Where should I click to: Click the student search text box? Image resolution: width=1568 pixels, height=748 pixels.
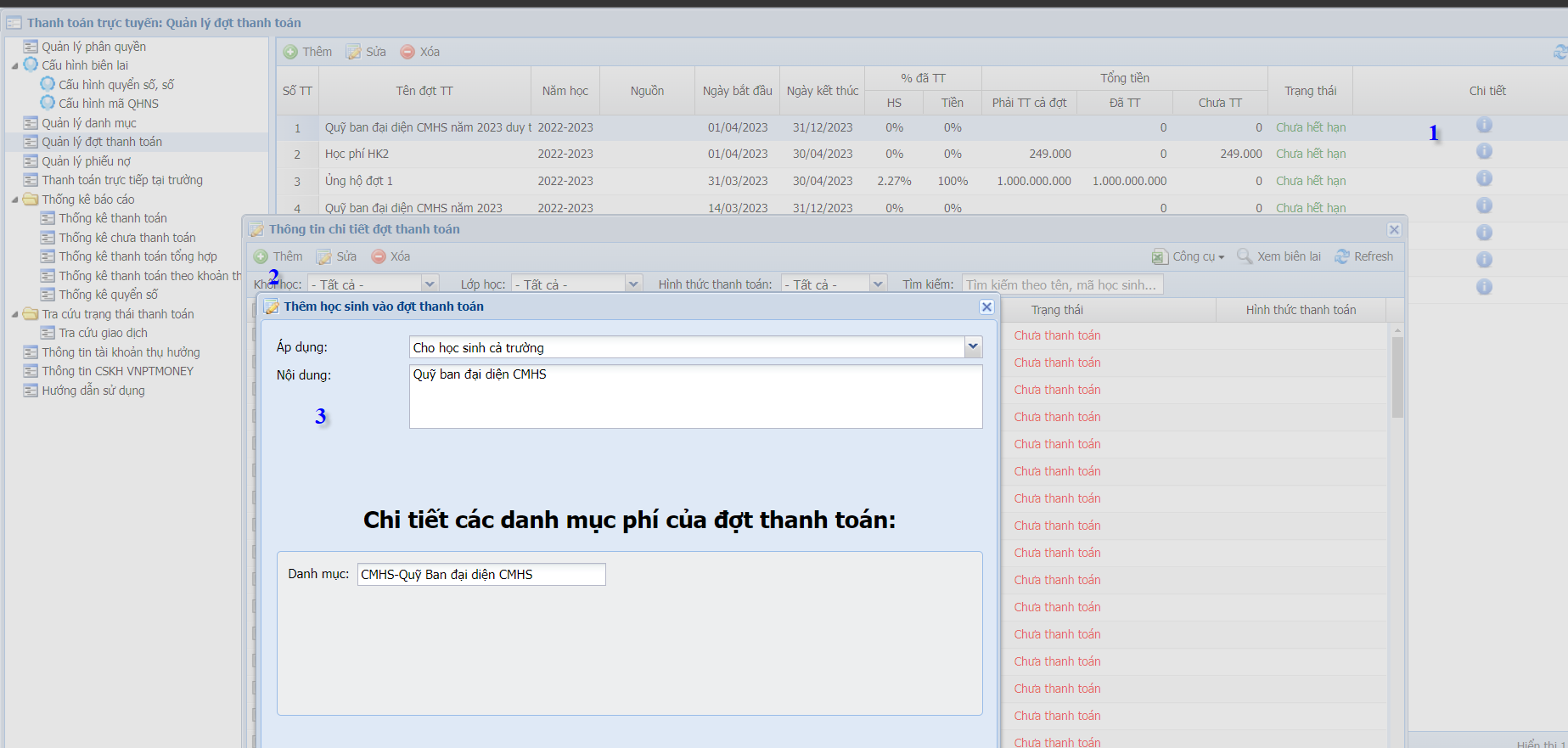1061,284
